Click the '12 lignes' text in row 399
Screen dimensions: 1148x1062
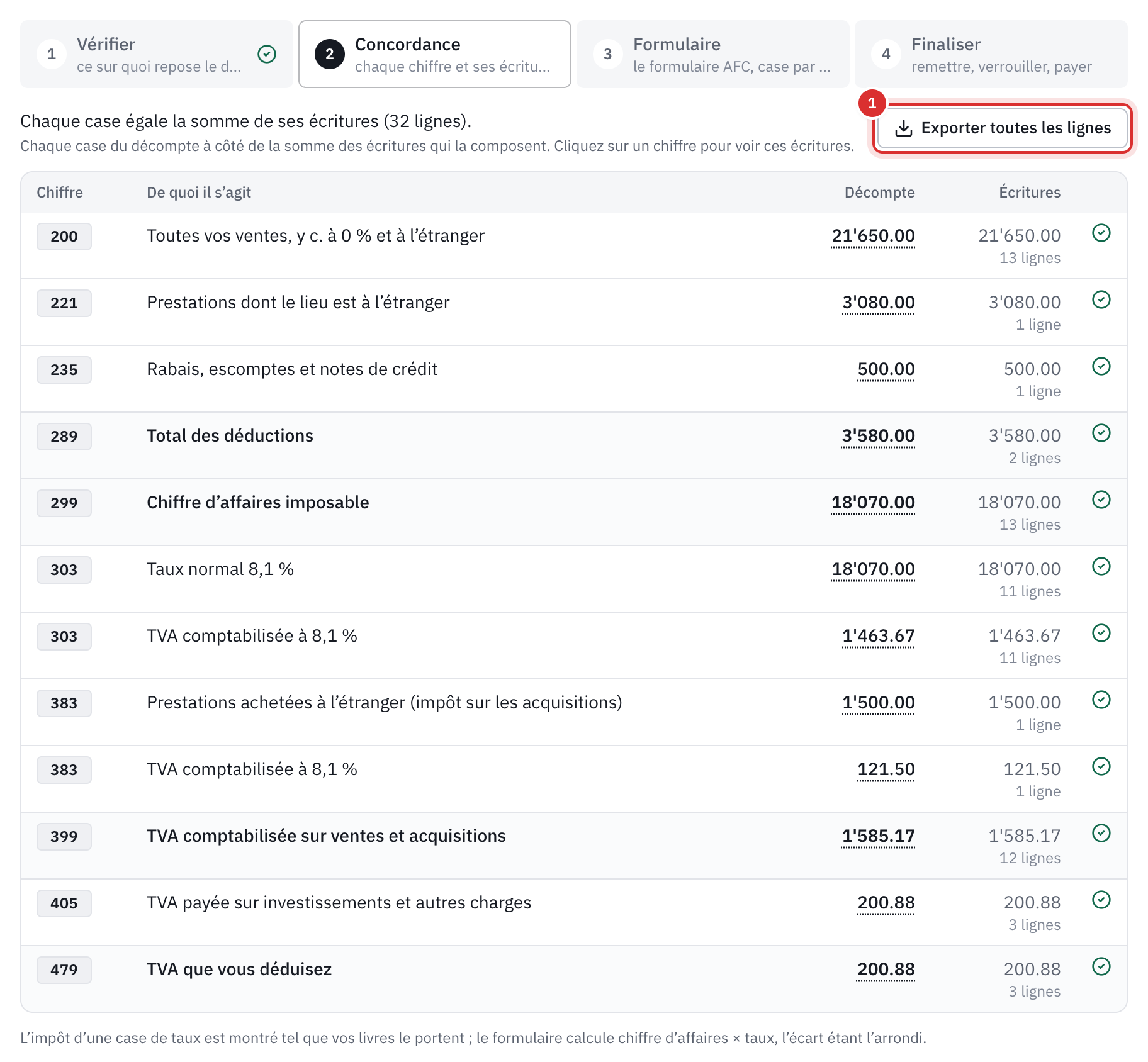tap(1030, 858)
